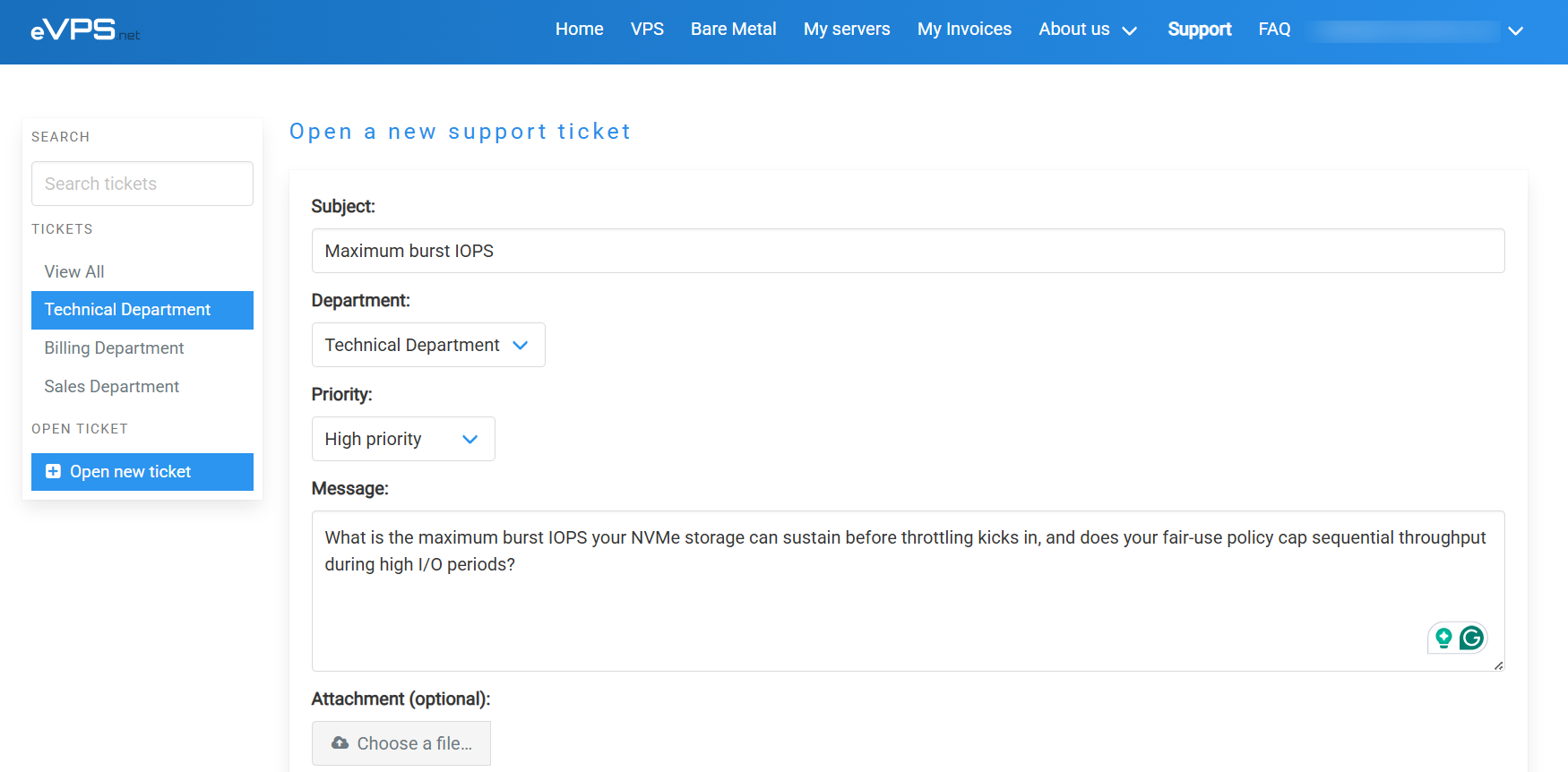Click the 'Priority:' label
Screen dimensions: 1568x772
pyautogui.click(x=341, y=394)
